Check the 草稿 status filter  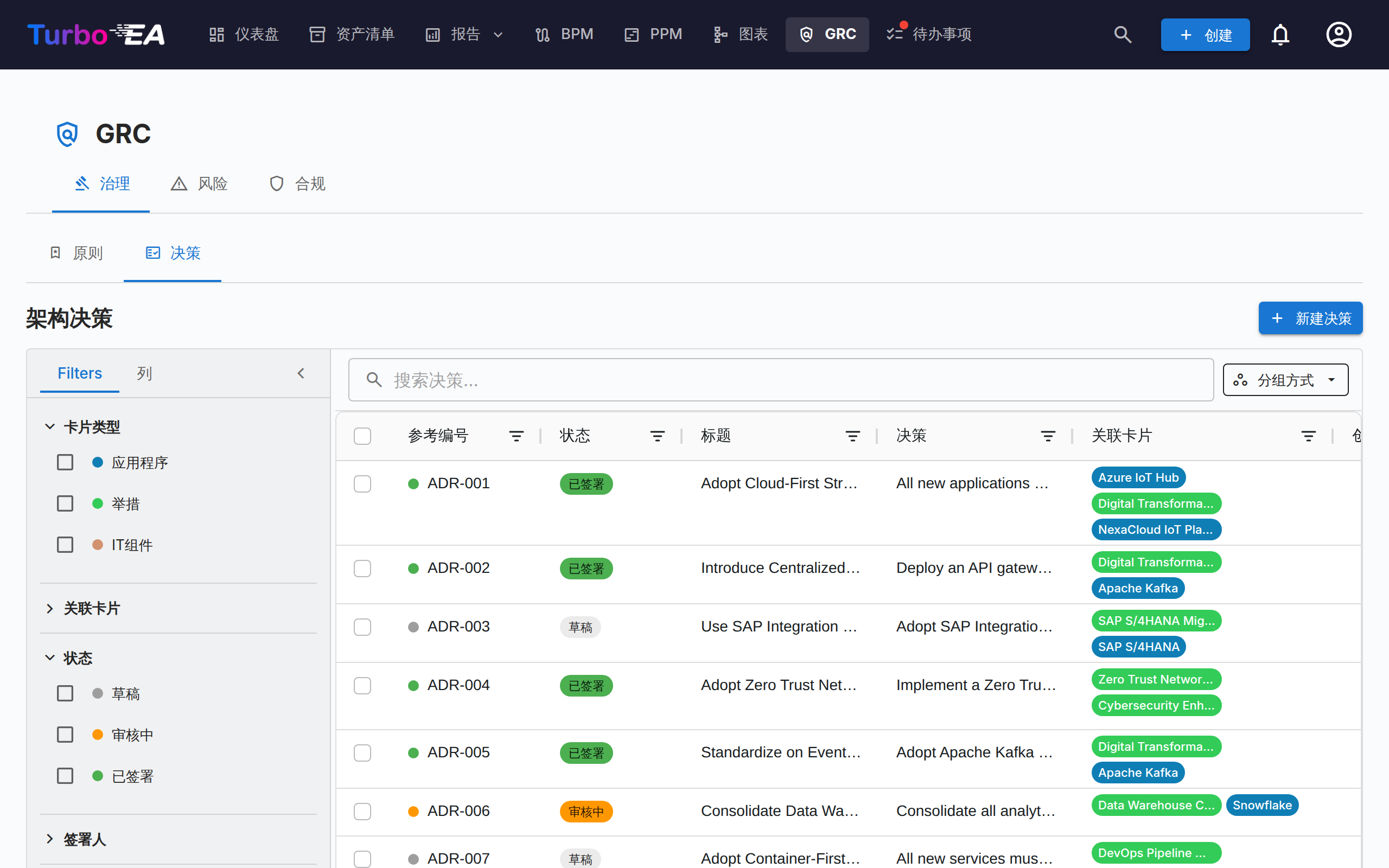[65, 693]
